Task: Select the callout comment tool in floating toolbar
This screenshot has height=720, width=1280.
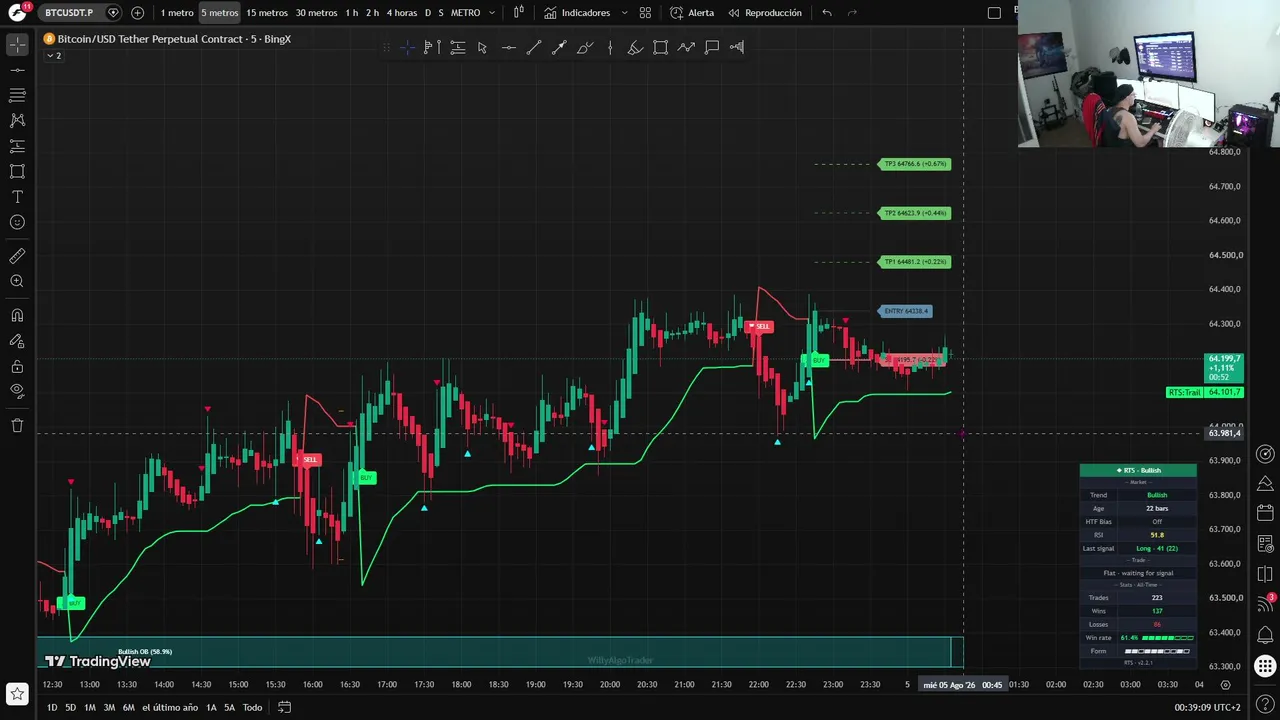Action: pos(712,47)
